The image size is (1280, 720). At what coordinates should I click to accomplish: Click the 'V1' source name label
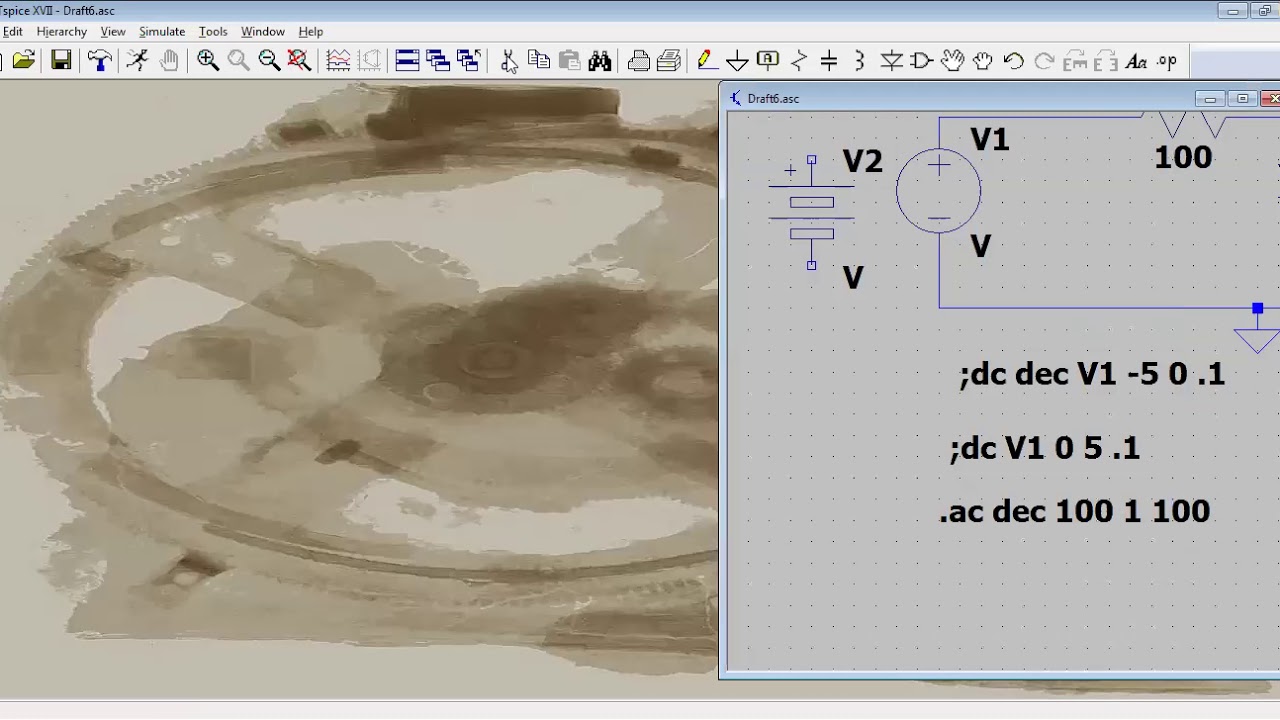[x=990, y=140]
